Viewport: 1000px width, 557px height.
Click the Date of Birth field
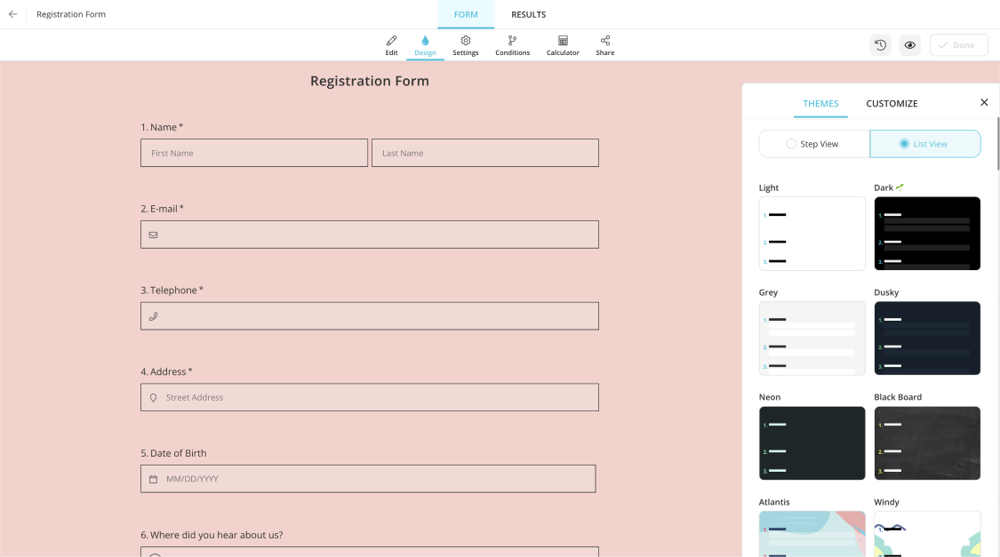click(368, 479)
